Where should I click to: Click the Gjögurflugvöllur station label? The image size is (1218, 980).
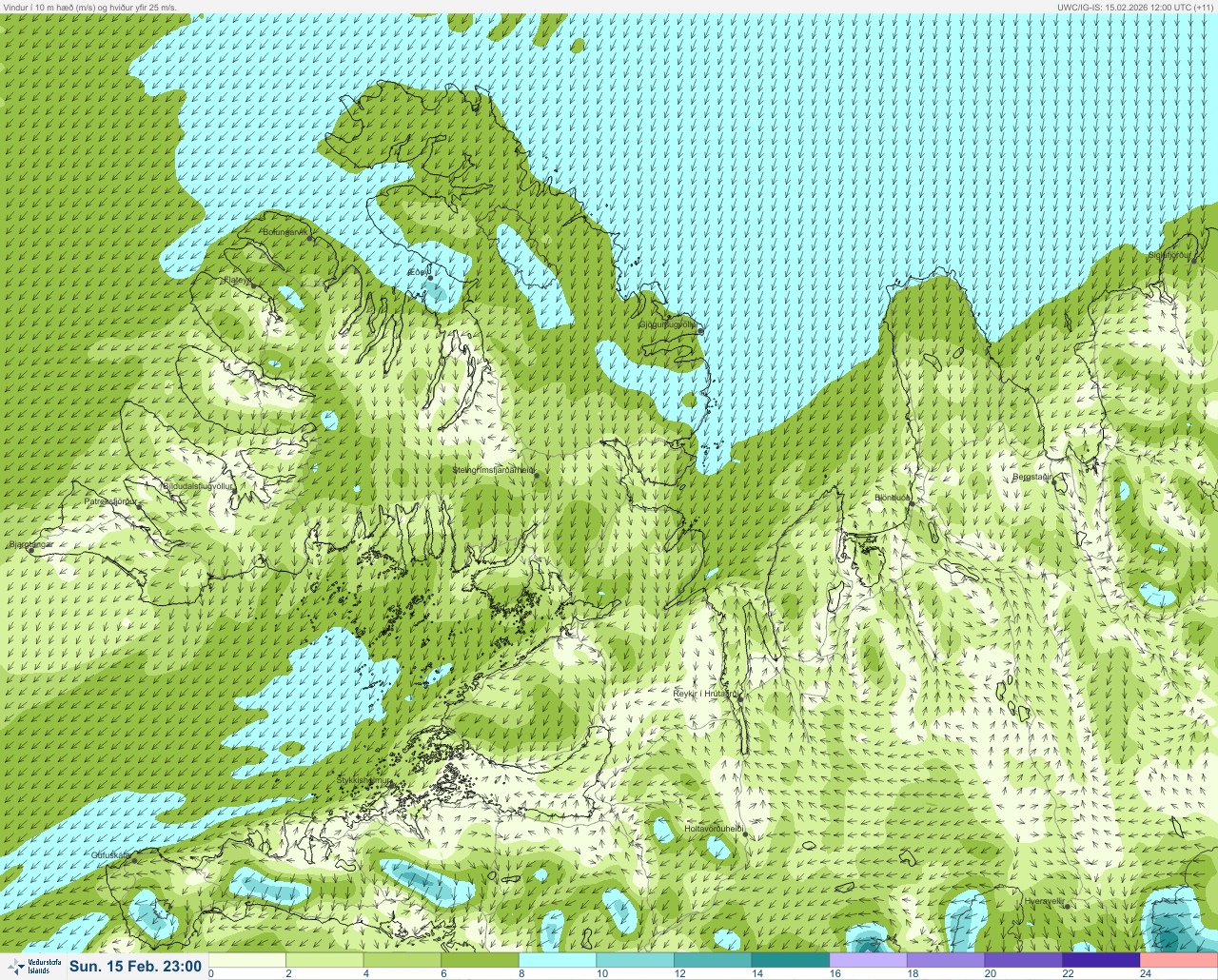pos(669,324)
